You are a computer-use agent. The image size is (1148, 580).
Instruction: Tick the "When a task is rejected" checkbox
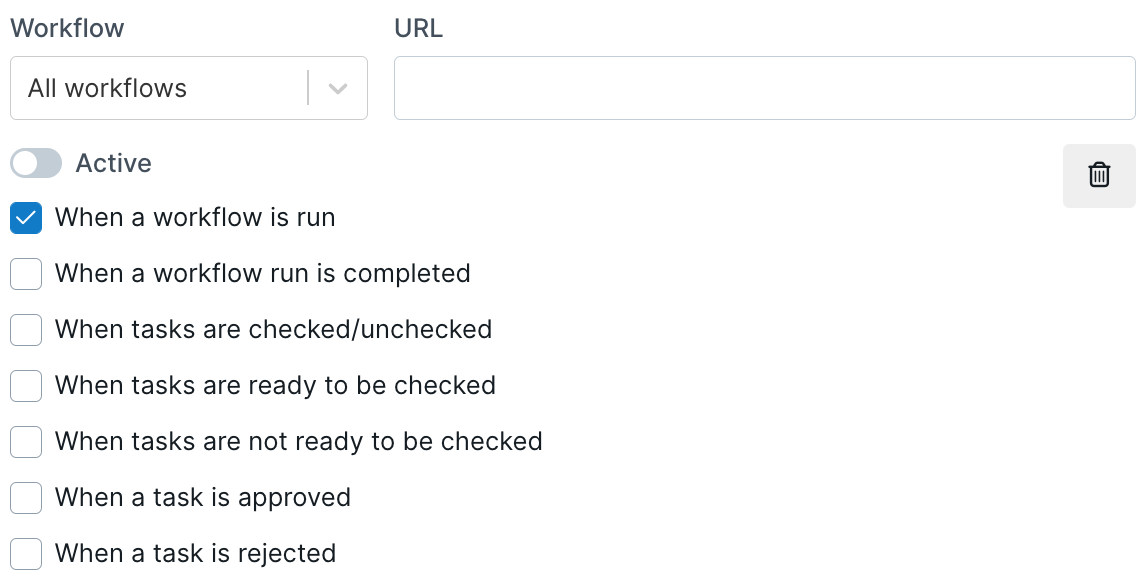click(26, 554)
